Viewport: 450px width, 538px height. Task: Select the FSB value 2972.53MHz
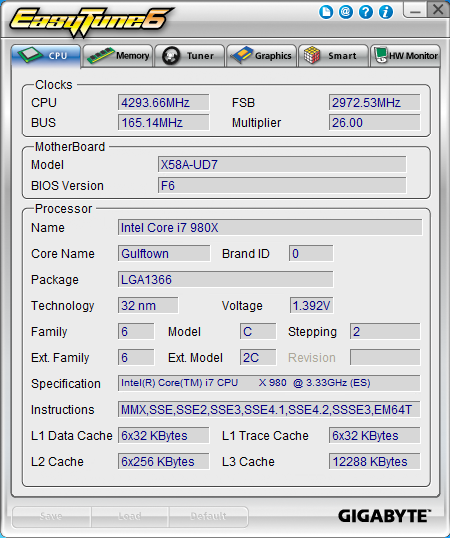(374, 103)
